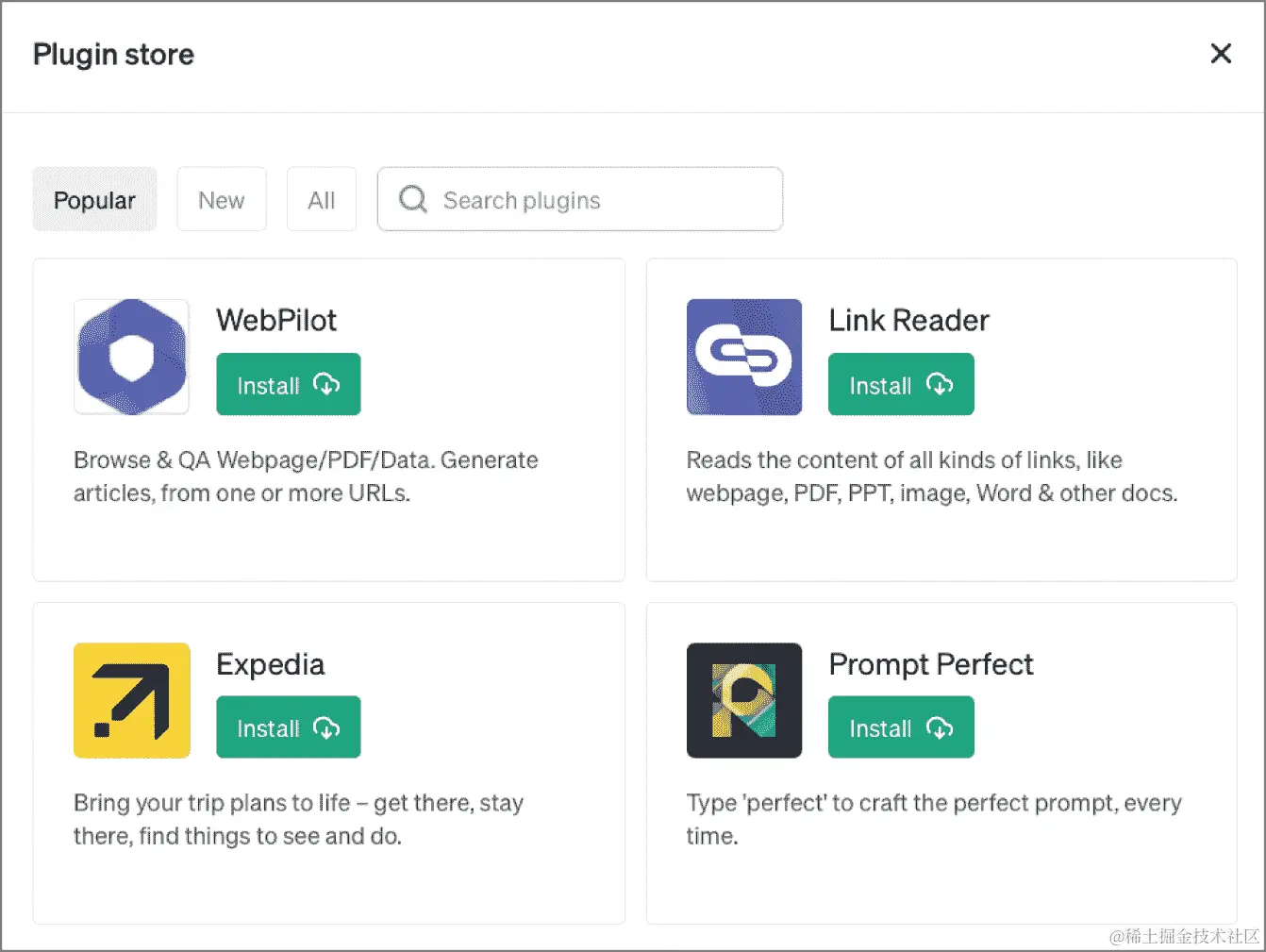
Task: Click the Expedia yellow arrow logo
Action: click(x=132, y=700)
